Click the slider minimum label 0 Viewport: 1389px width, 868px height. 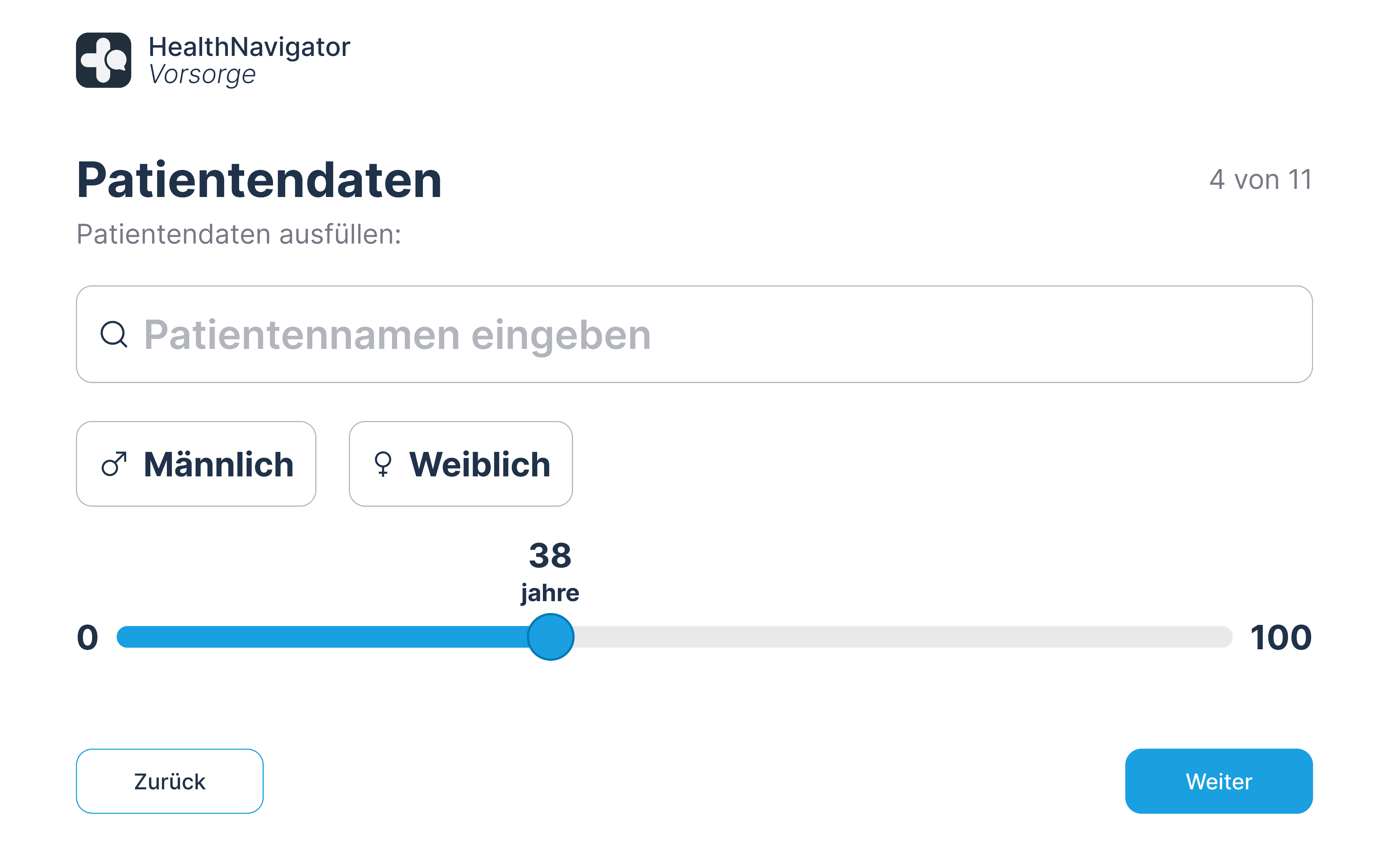pyautogui.click(x=88, y=638)
